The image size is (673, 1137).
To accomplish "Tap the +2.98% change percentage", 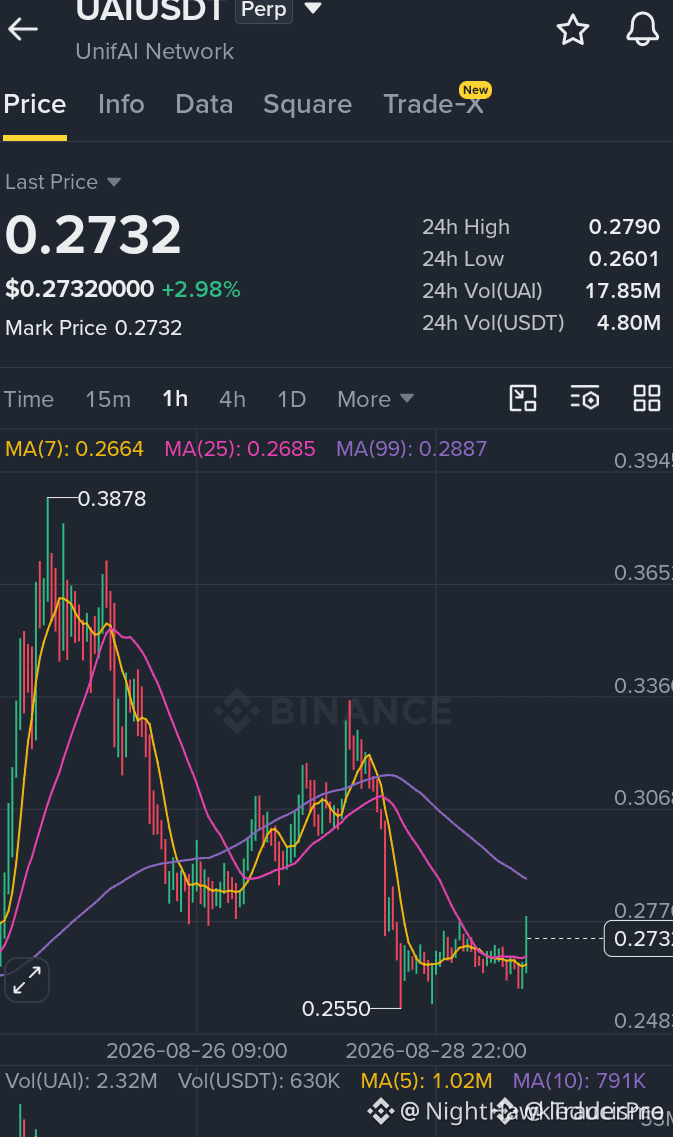I will (201, 289).
